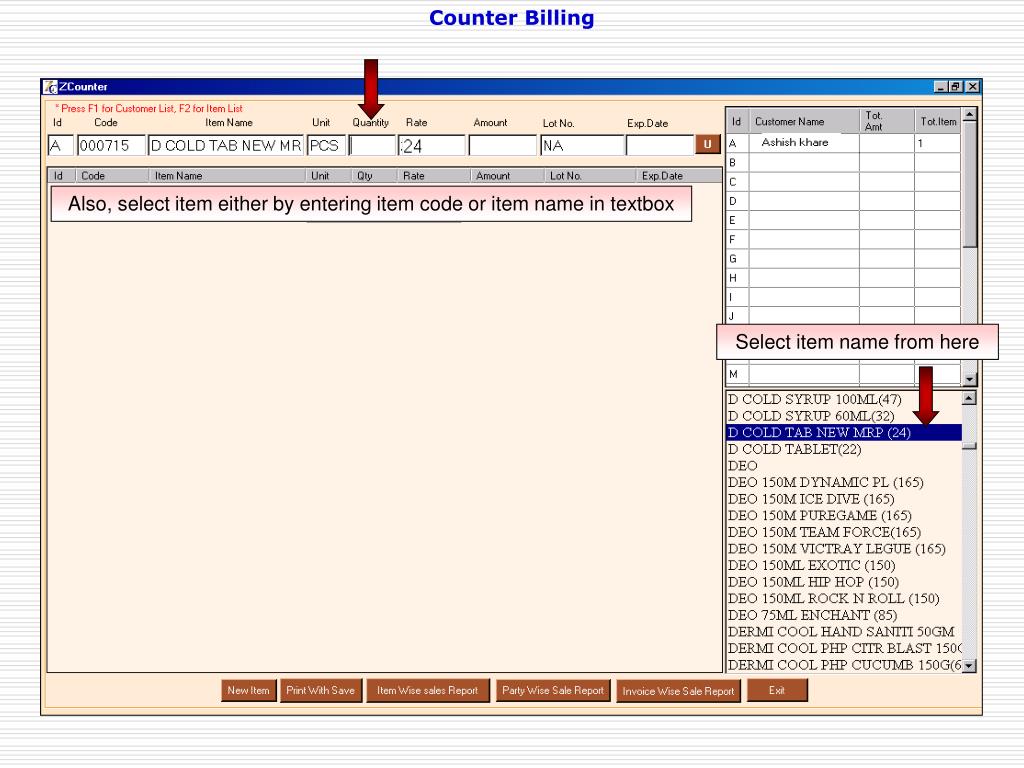Select item D COLD TABLET(22)
Image resolution: width=1024 pixels, height=768 pixels.
pyautogui.click(x=844, y=449)
